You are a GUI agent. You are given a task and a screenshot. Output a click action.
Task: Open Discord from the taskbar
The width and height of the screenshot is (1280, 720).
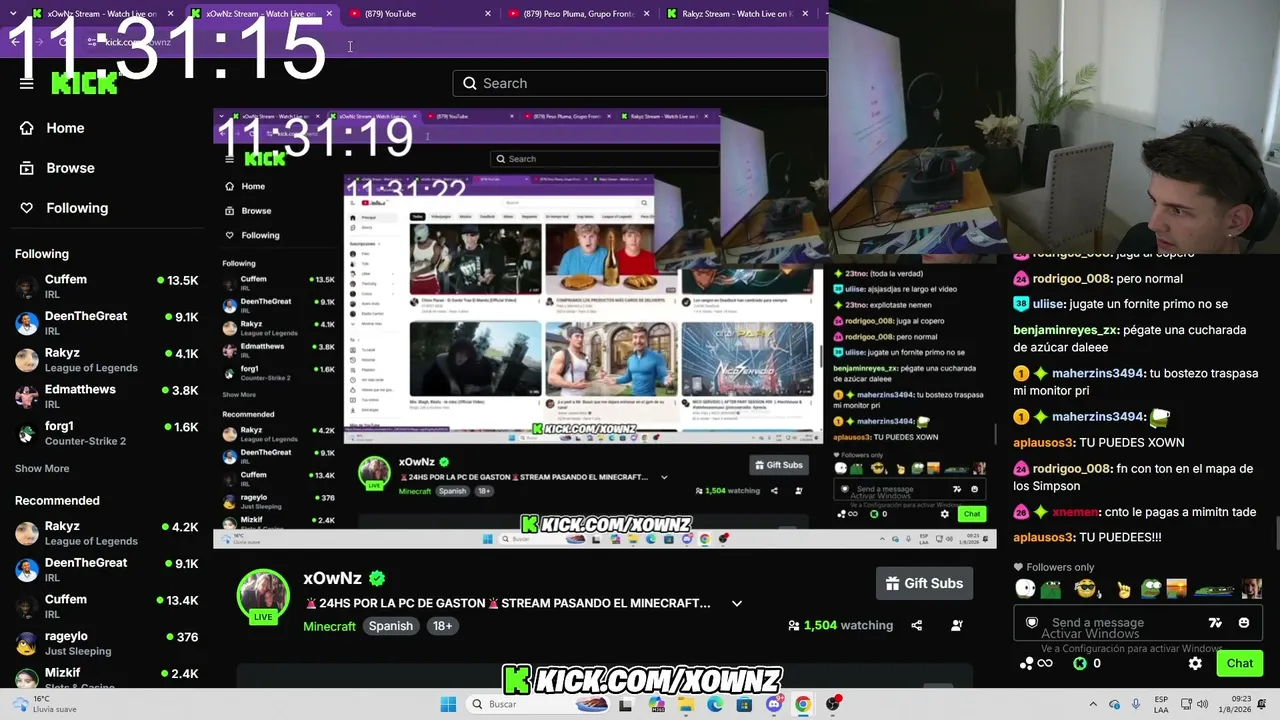coord(773,704)
